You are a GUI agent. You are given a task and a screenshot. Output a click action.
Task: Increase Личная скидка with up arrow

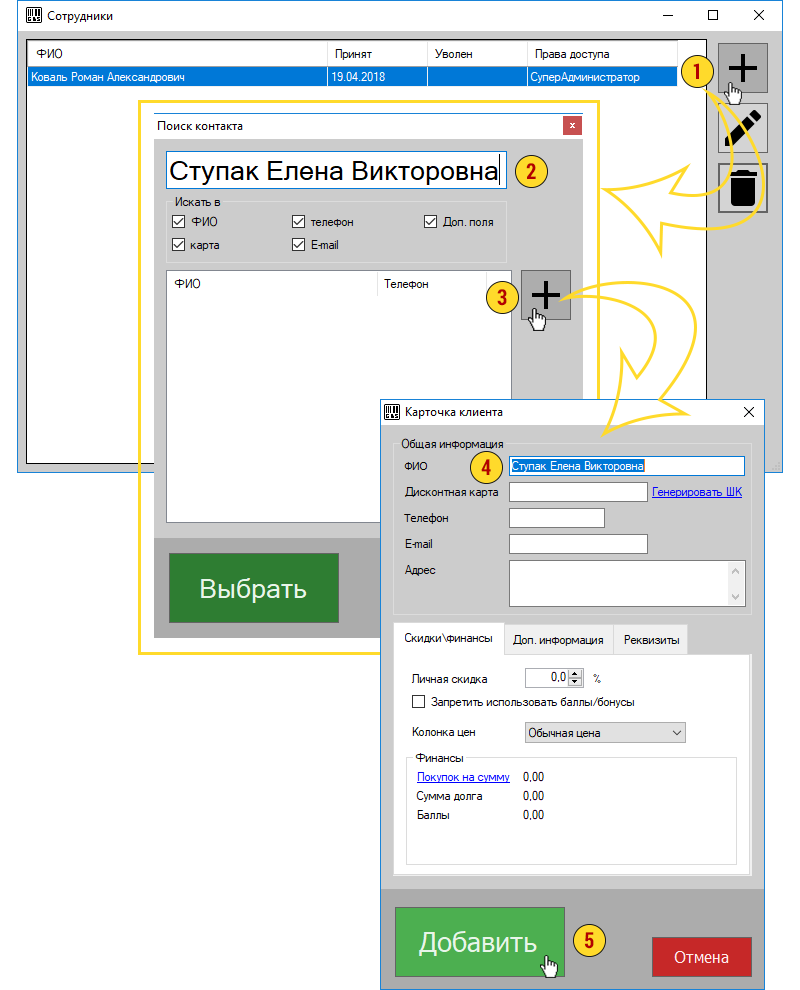(x=575, y=674)
